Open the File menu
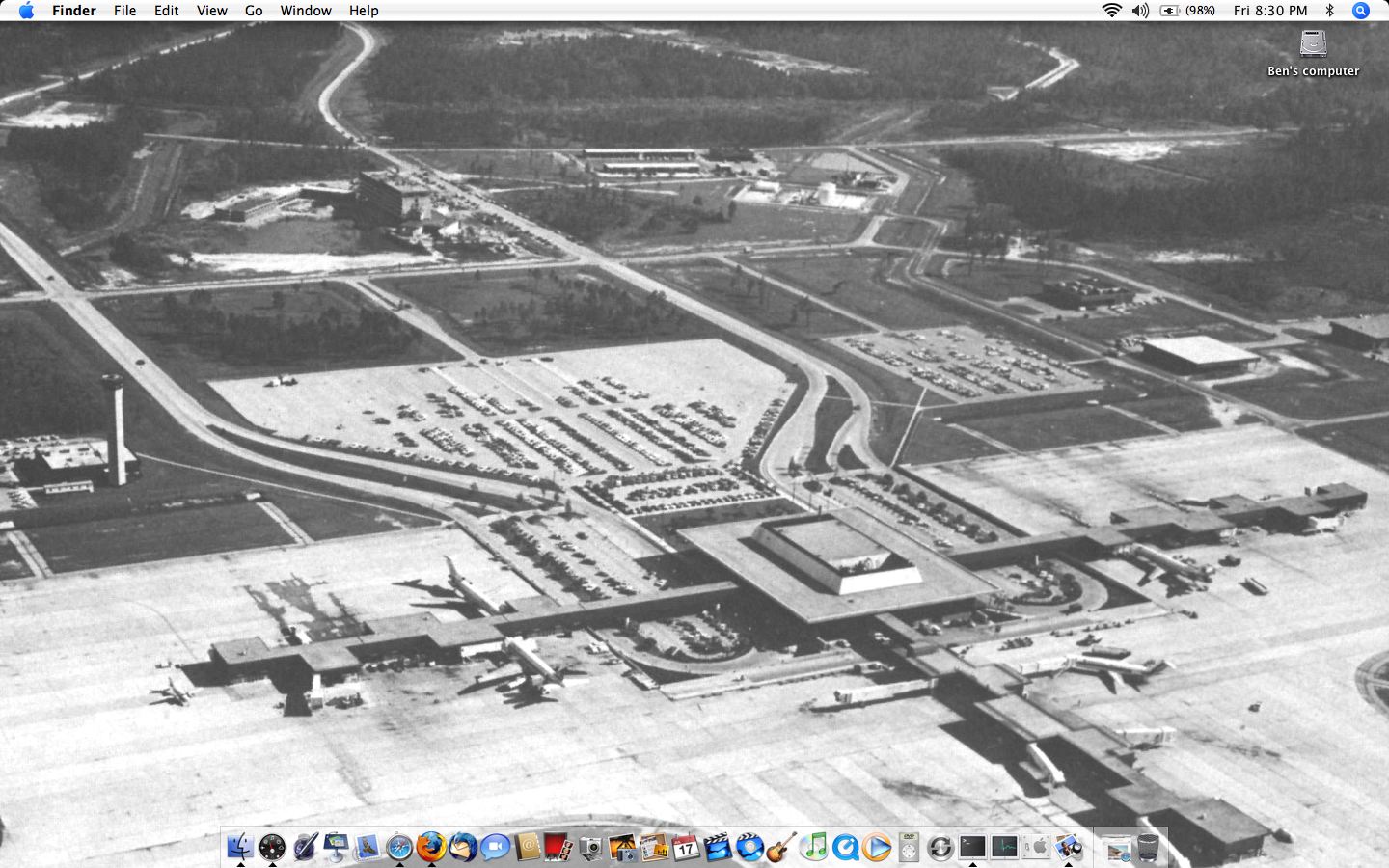 (124, 11)
